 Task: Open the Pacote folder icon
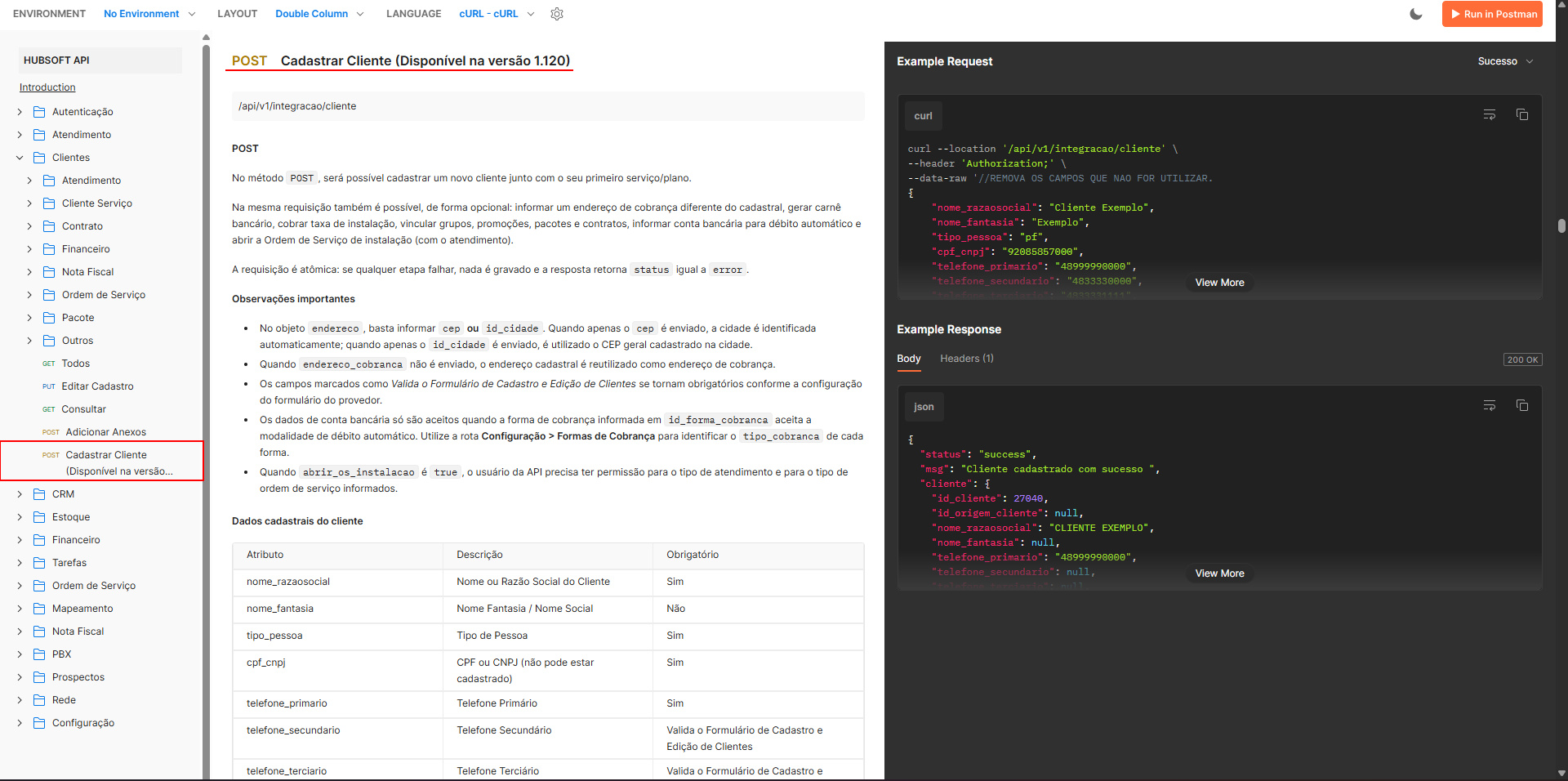(x=49, y=318)
